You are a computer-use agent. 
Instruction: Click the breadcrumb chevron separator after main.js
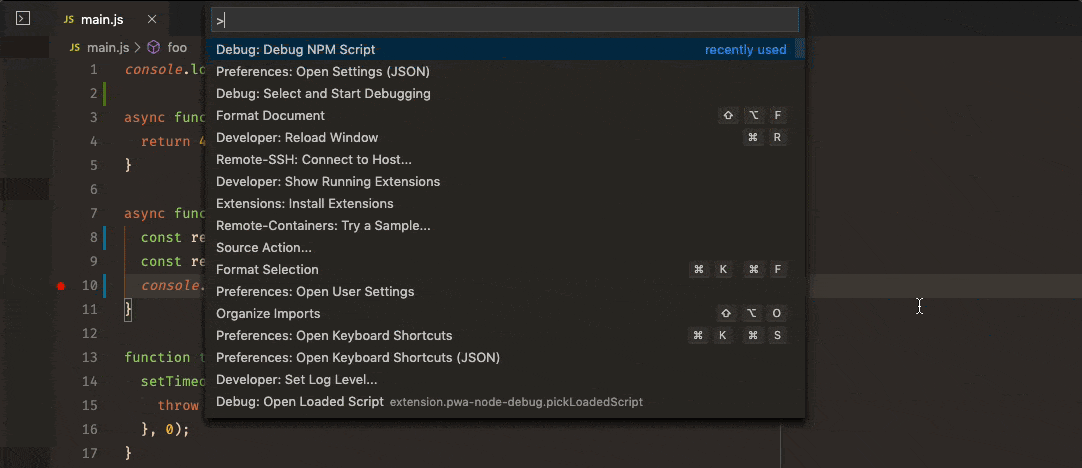(x=139, y=47)
